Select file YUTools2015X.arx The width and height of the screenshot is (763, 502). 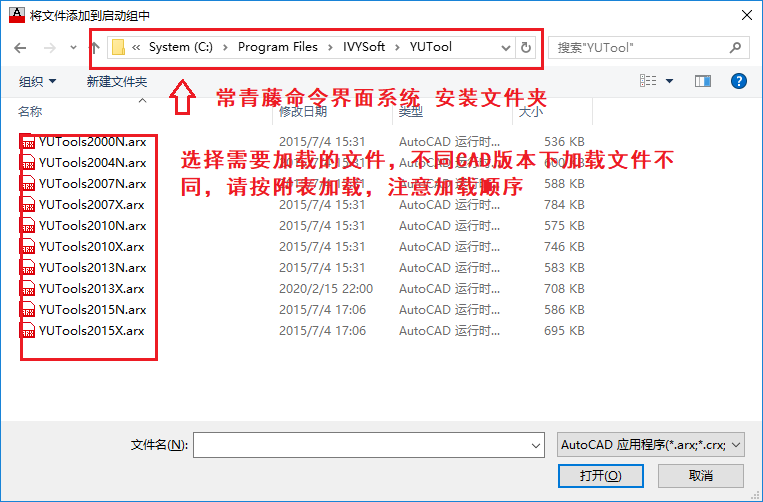point(91,330)
